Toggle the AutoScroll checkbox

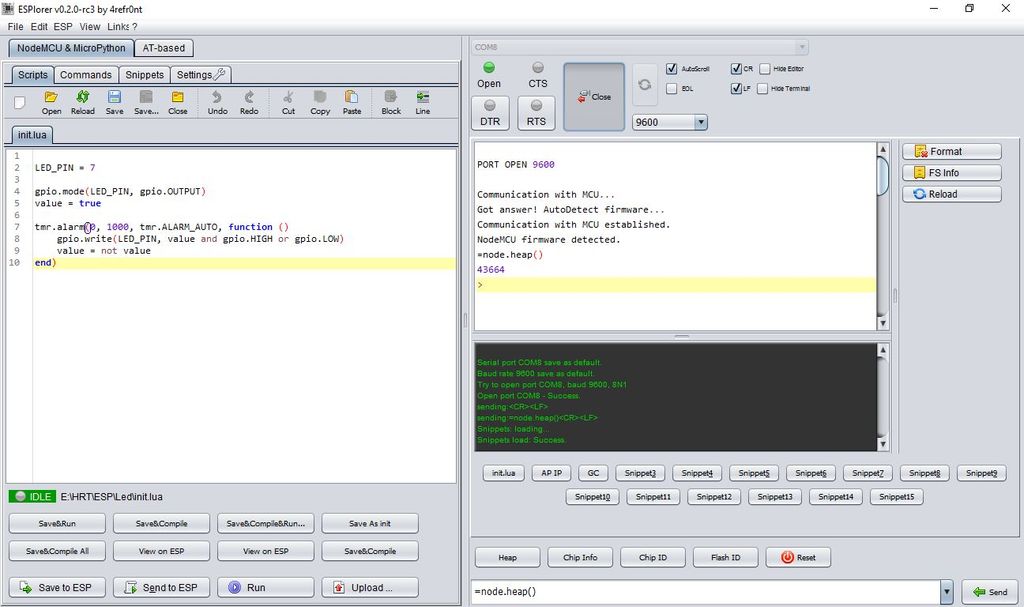(671, 69)
